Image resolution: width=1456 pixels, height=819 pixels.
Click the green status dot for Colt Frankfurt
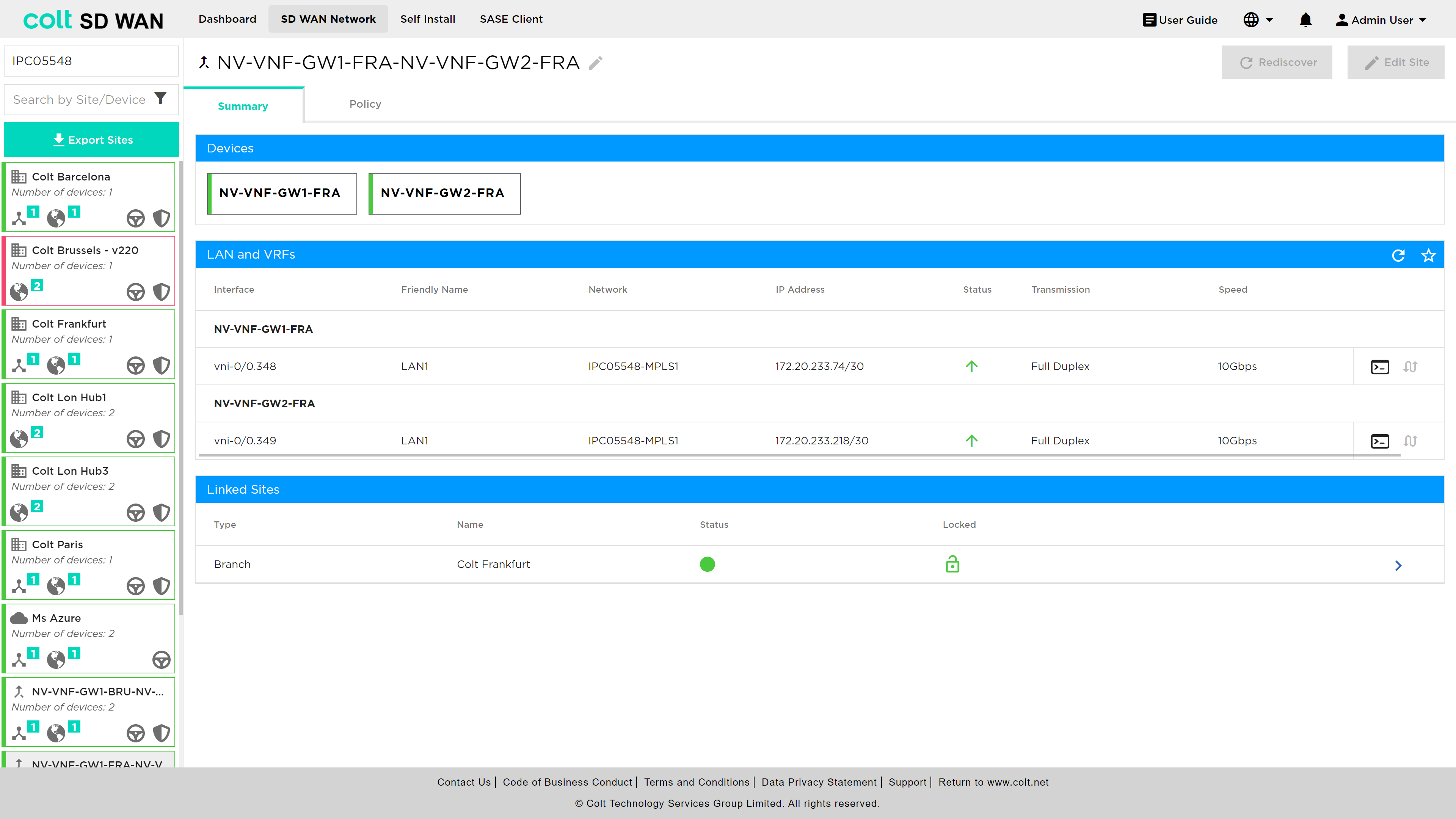coord(707,564)
